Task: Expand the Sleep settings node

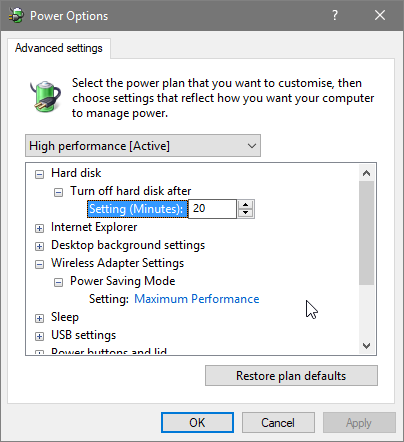Action: pyautogui.click(x=39, y=318)
